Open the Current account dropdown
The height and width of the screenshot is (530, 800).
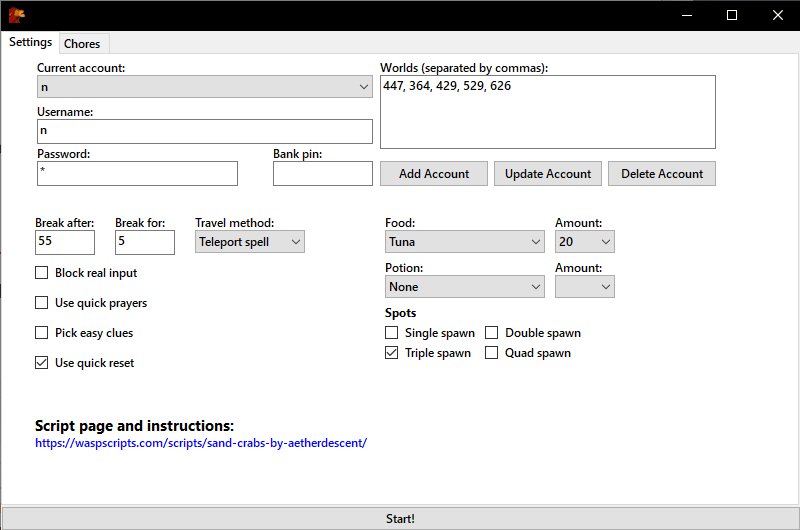(x=205, y=87)
